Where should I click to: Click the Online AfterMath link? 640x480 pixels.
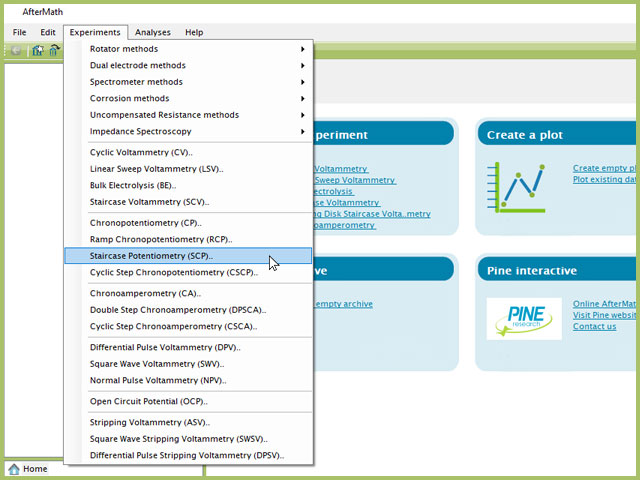(604, 304)
